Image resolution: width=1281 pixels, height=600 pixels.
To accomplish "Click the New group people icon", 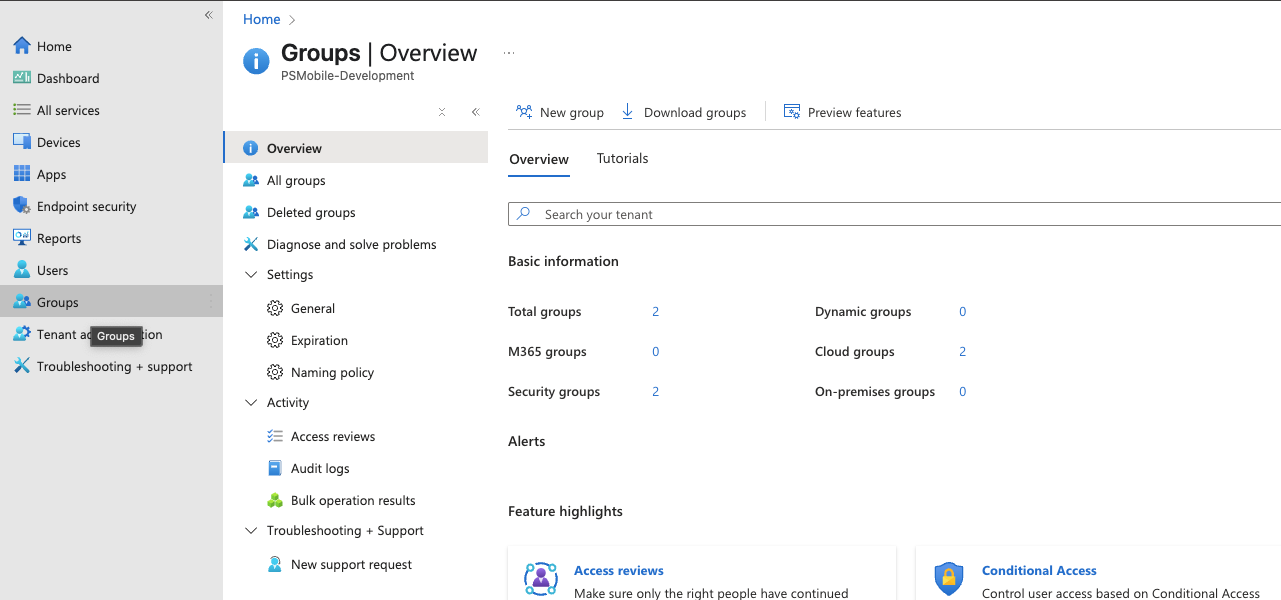I will click(x=524, y=112).
